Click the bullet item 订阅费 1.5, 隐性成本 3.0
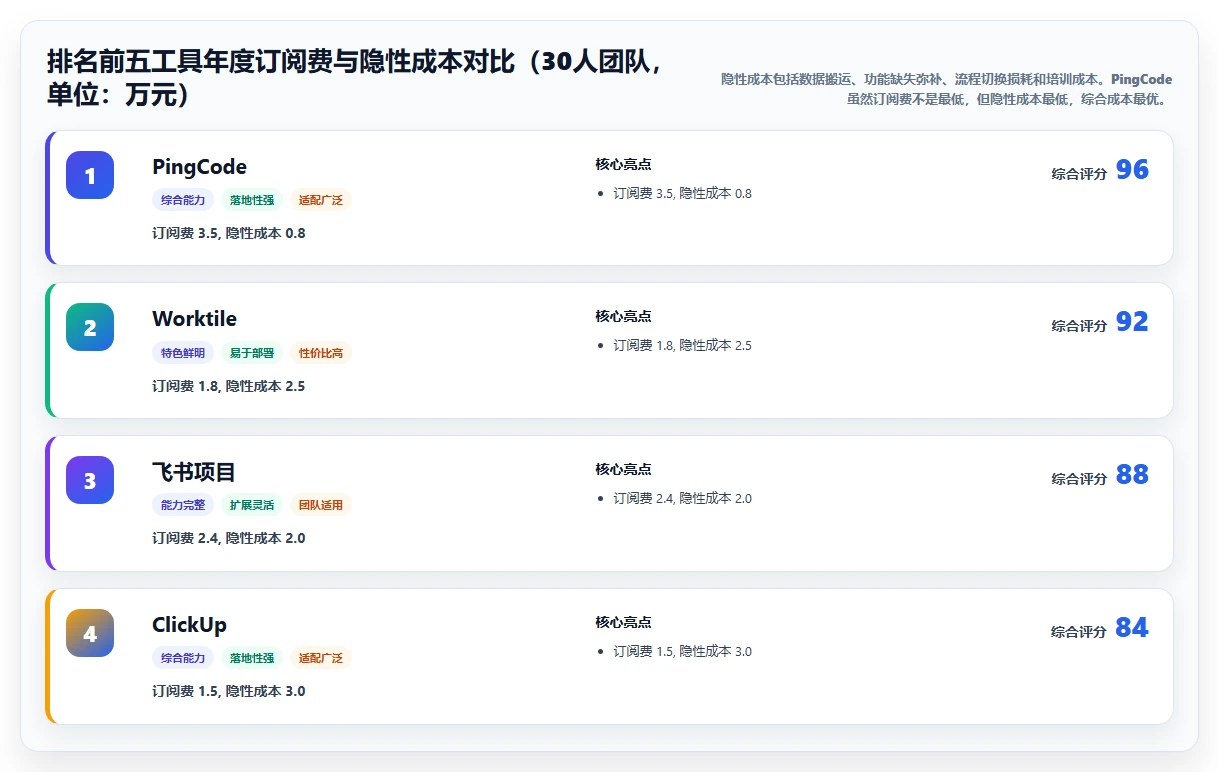The height and width of the screenshot is (772, 1219). pyautogui.click(x=683, y=651)
